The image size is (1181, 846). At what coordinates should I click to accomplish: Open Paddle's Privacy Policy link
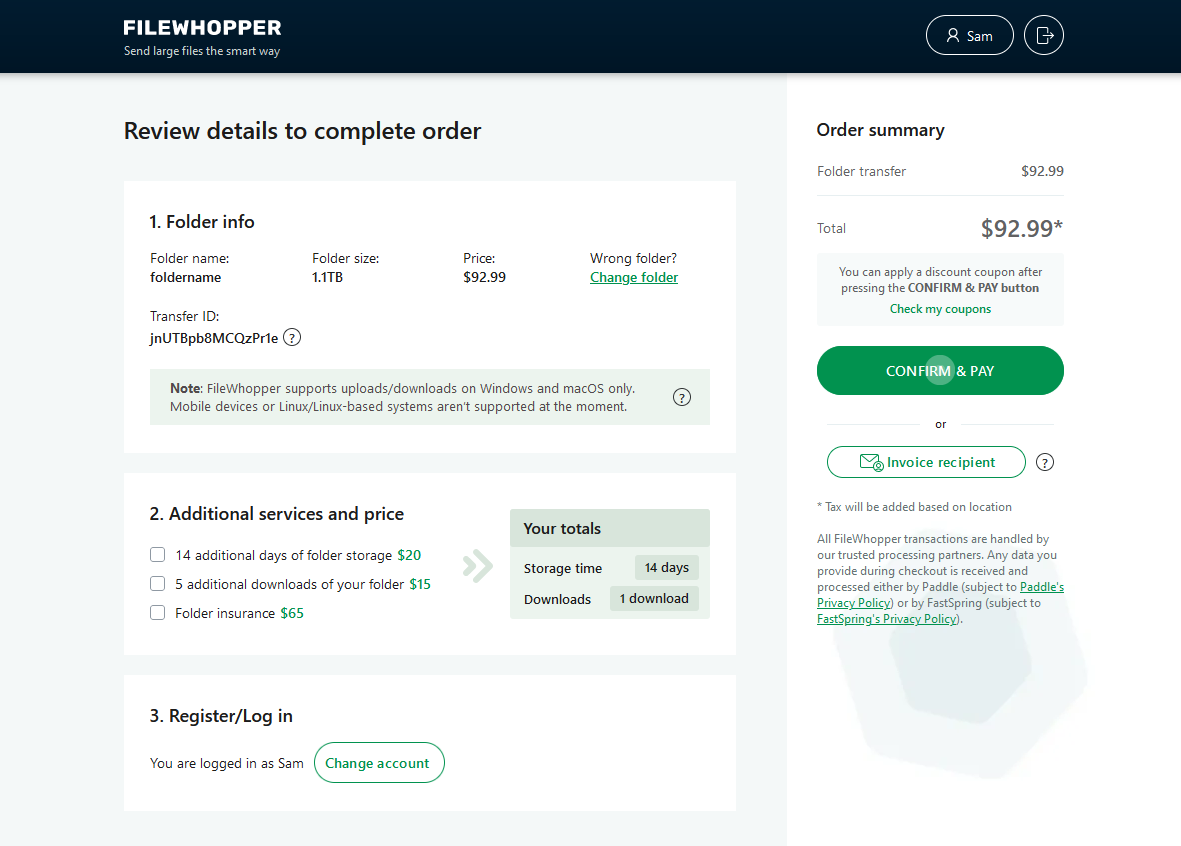(x=940, y=594)
